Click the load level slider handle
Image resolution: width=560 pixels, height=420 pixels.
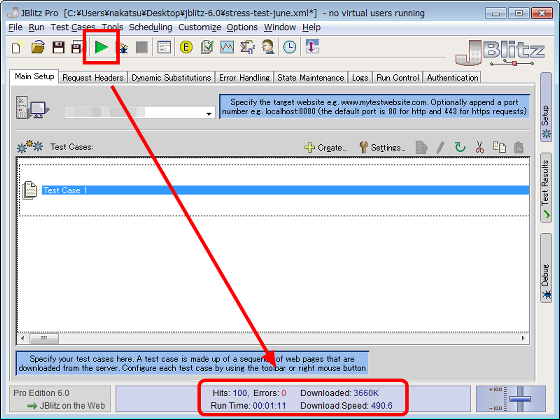pyautogui.click(x=520, y=399)
